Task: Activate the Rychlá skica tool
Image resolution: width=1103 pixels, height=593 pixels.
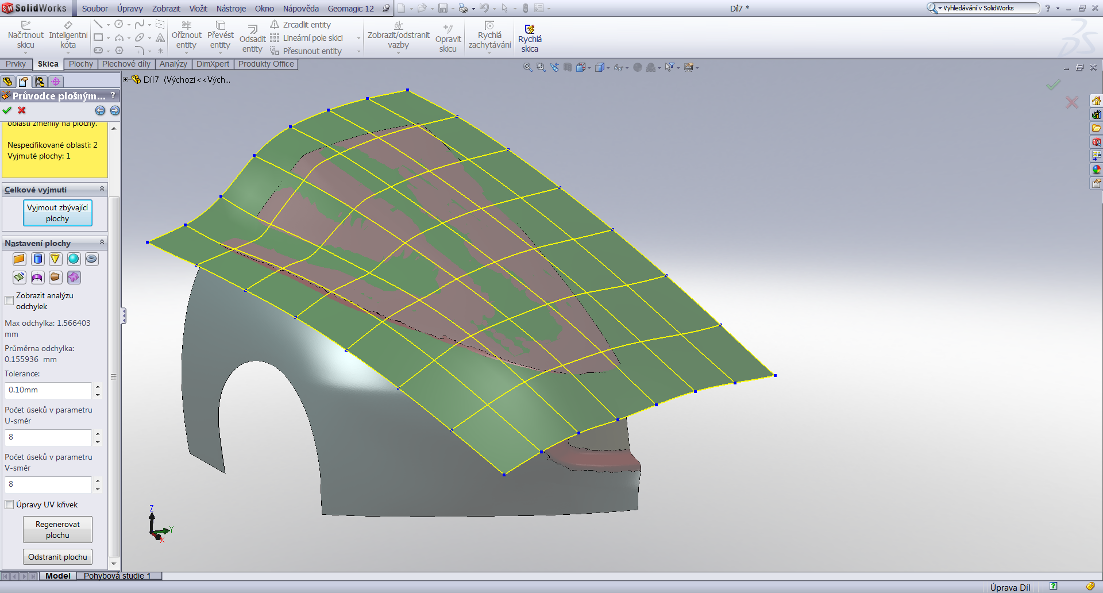Action: coord(529,36)
